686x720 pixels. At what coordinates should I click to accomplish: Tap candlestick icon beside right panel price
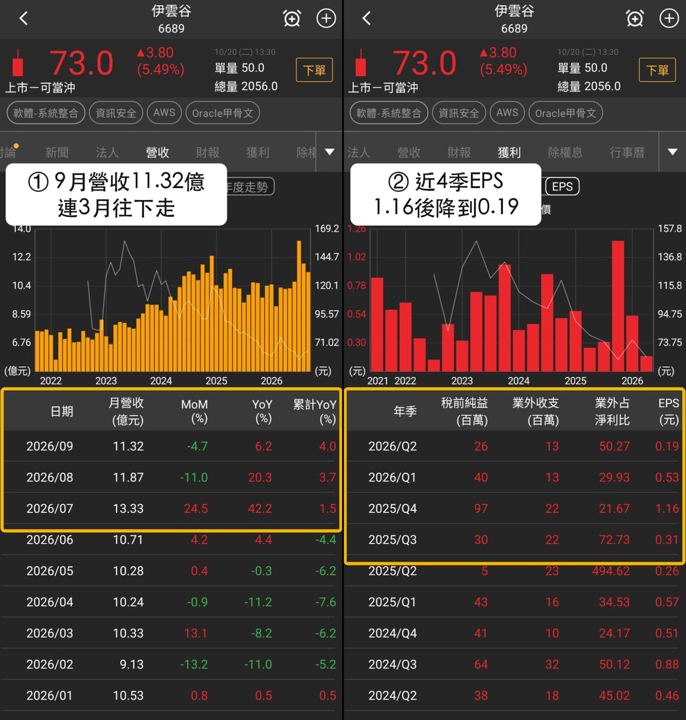point(361,62)
